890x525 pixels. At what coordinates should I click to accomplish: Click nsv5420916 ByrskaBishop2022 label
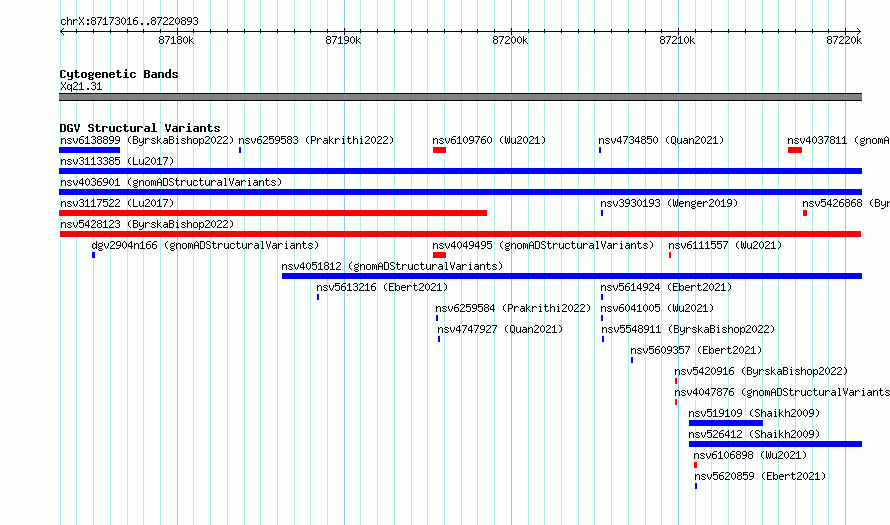coord(761,371)
